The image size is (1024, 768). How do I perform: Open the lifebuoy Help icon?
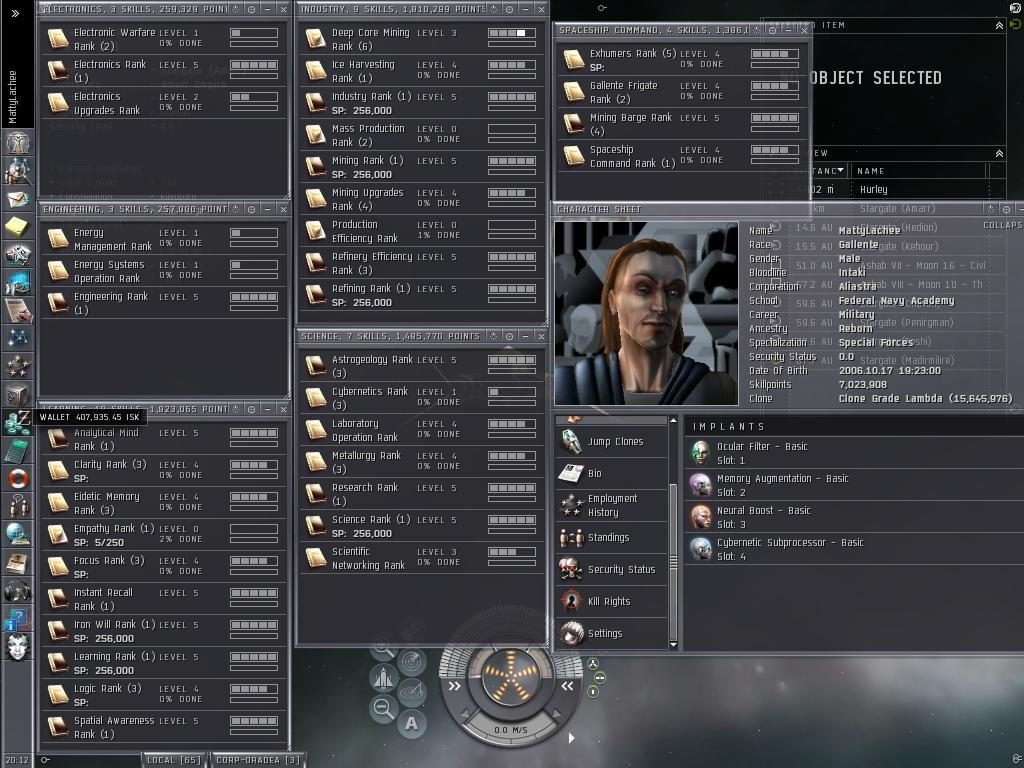[x=17, y=479]
